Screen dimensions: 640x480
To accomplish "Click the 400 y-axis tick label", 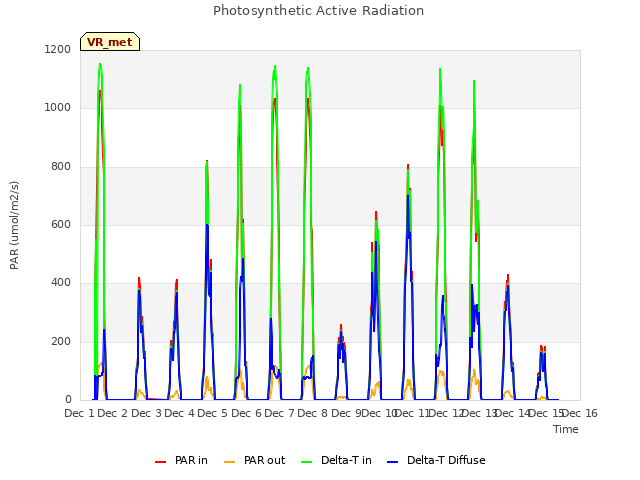I will tap(60, 283).
